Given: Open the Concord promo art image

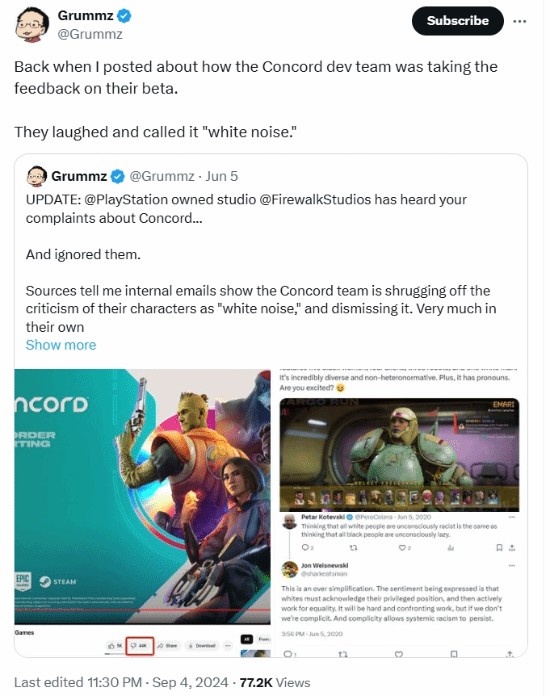Looking at the screenshot, I should (x=142, y=496).
